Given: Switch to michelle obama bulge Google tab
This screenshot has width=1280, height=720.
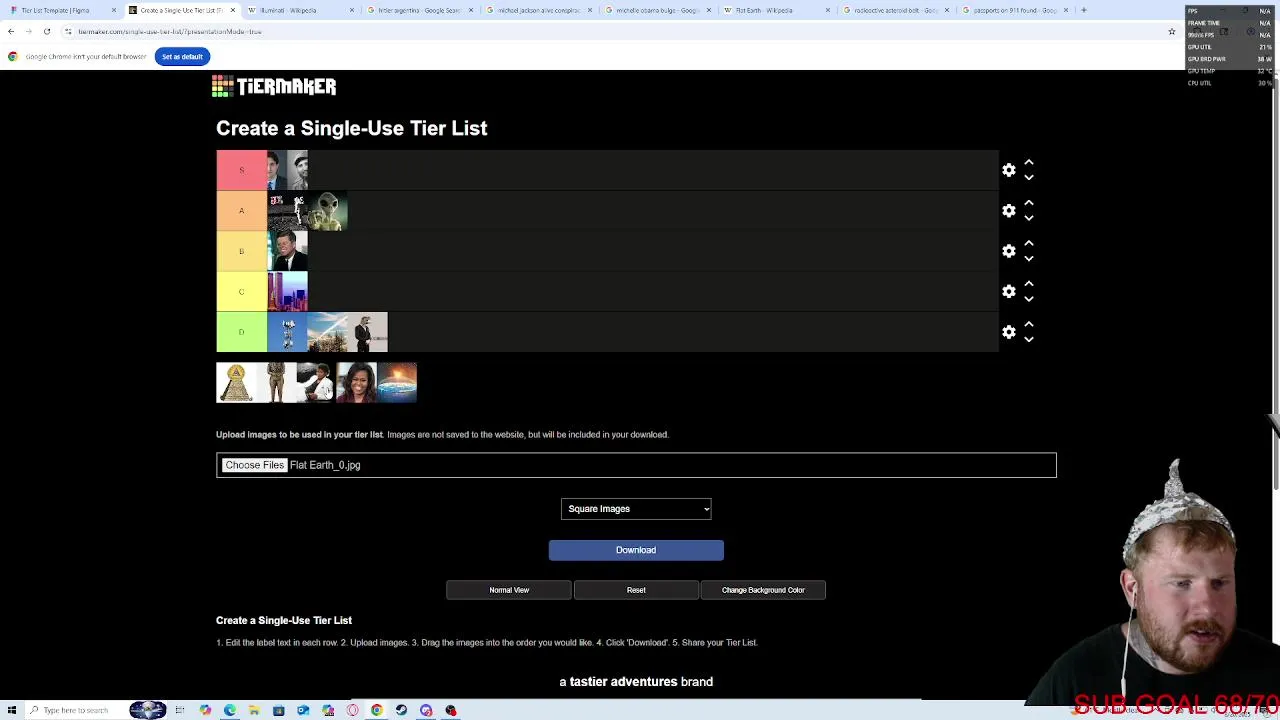Looking at the screenshot, I should [x=657, y=10].
